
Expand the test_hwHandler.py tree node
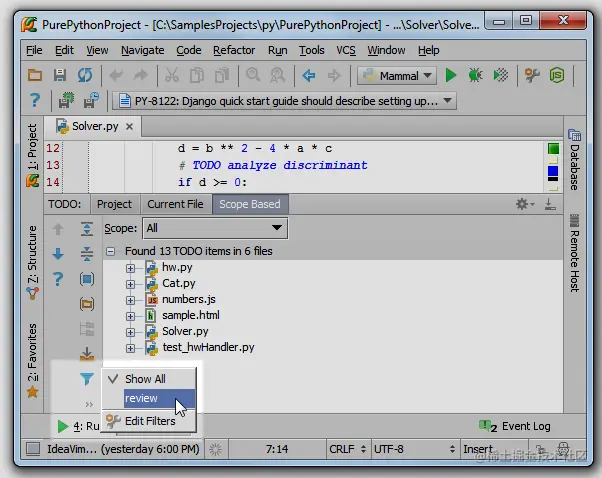point(130,348)
